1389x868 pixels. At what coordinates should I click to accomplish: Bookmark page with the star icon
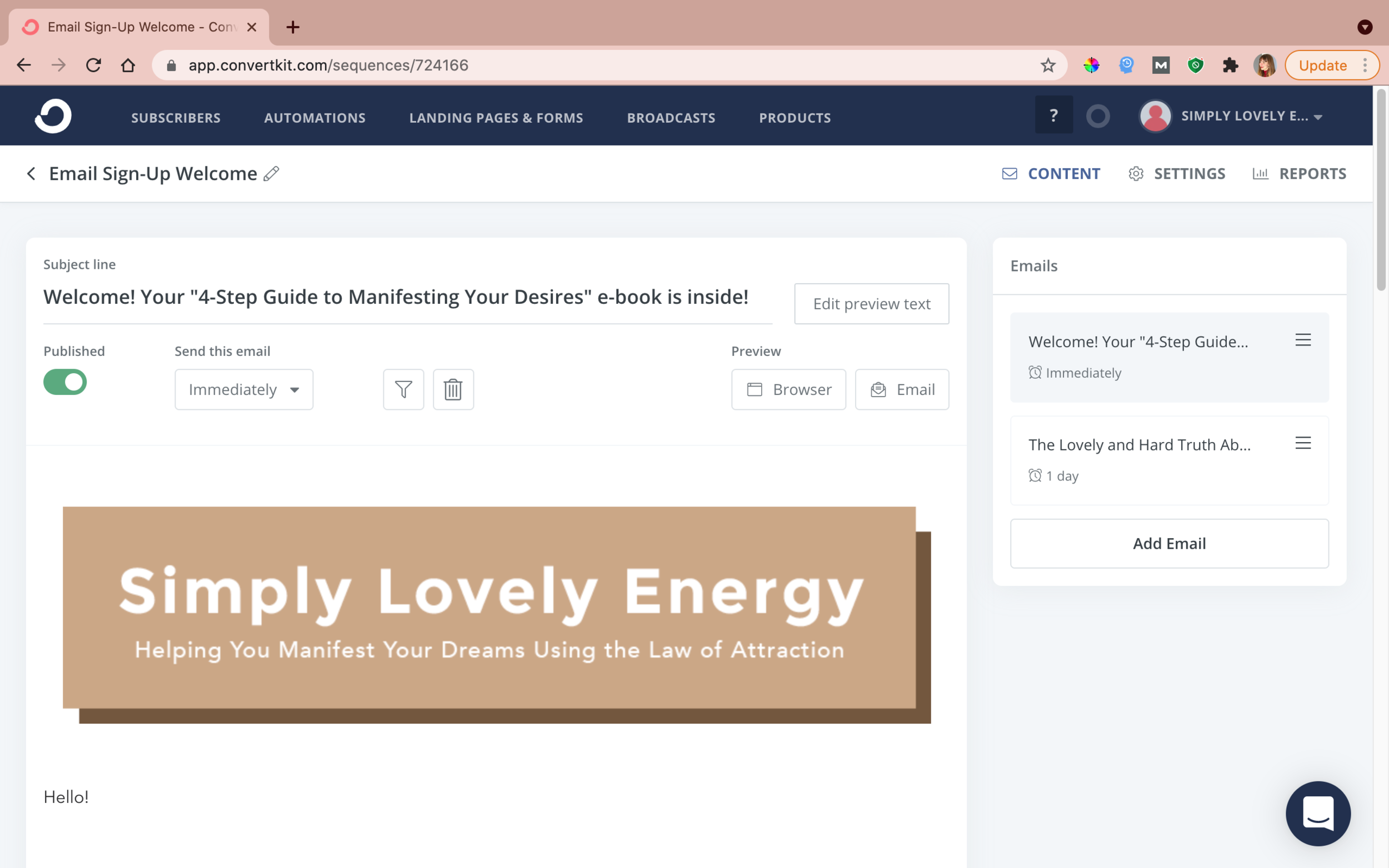(1048, 66)
